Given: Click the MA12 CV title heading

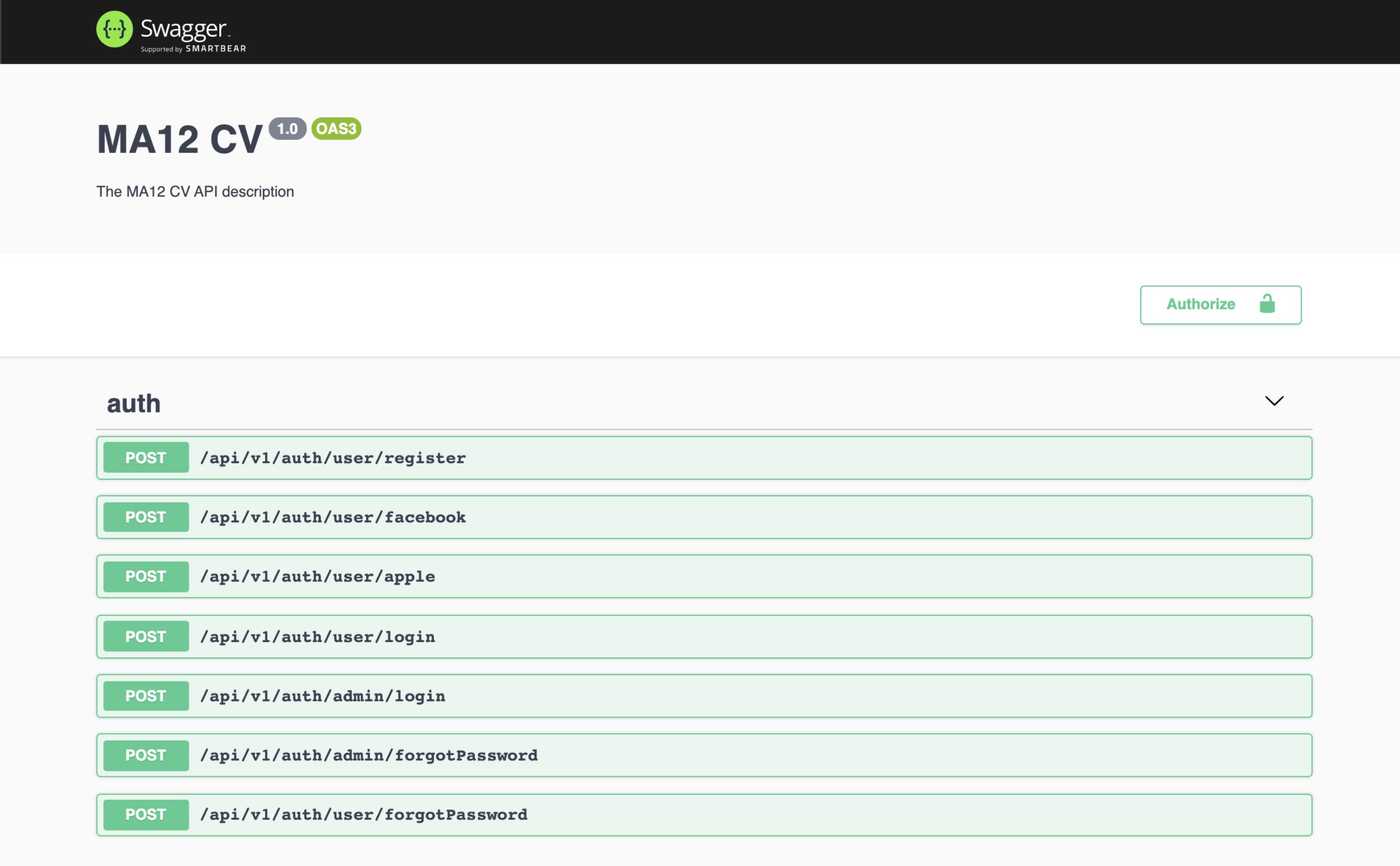Looking at the screenshot, I should 178,138.
